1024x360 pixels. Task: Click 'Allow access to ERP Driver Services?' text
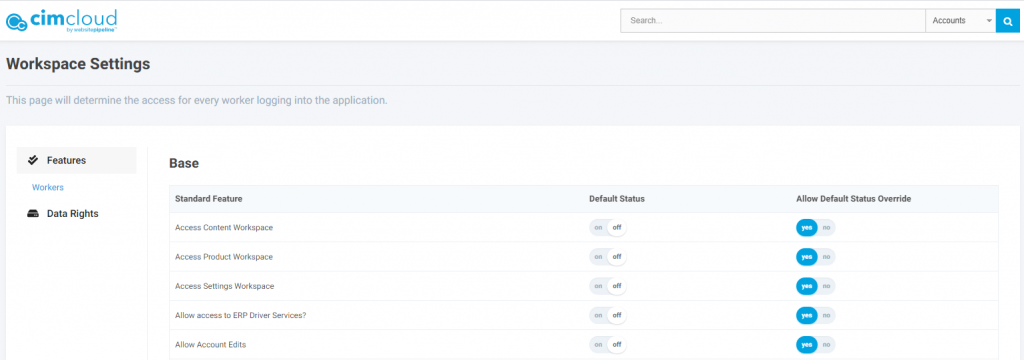(241, 316)
